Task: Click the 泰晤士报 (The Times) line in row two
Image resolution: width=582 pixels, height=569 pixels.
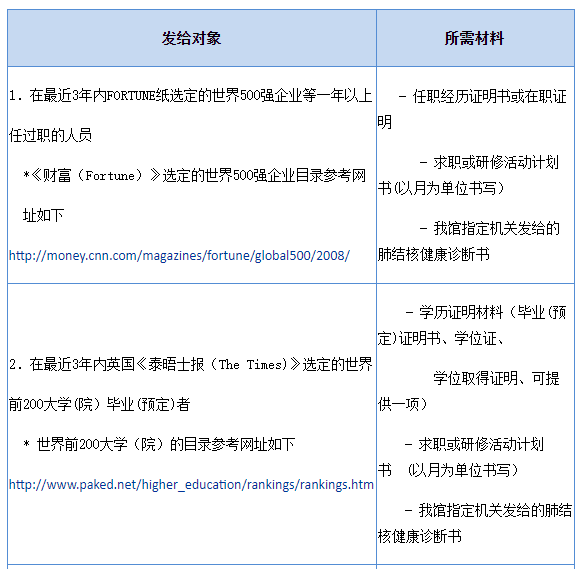Action: 191,364
